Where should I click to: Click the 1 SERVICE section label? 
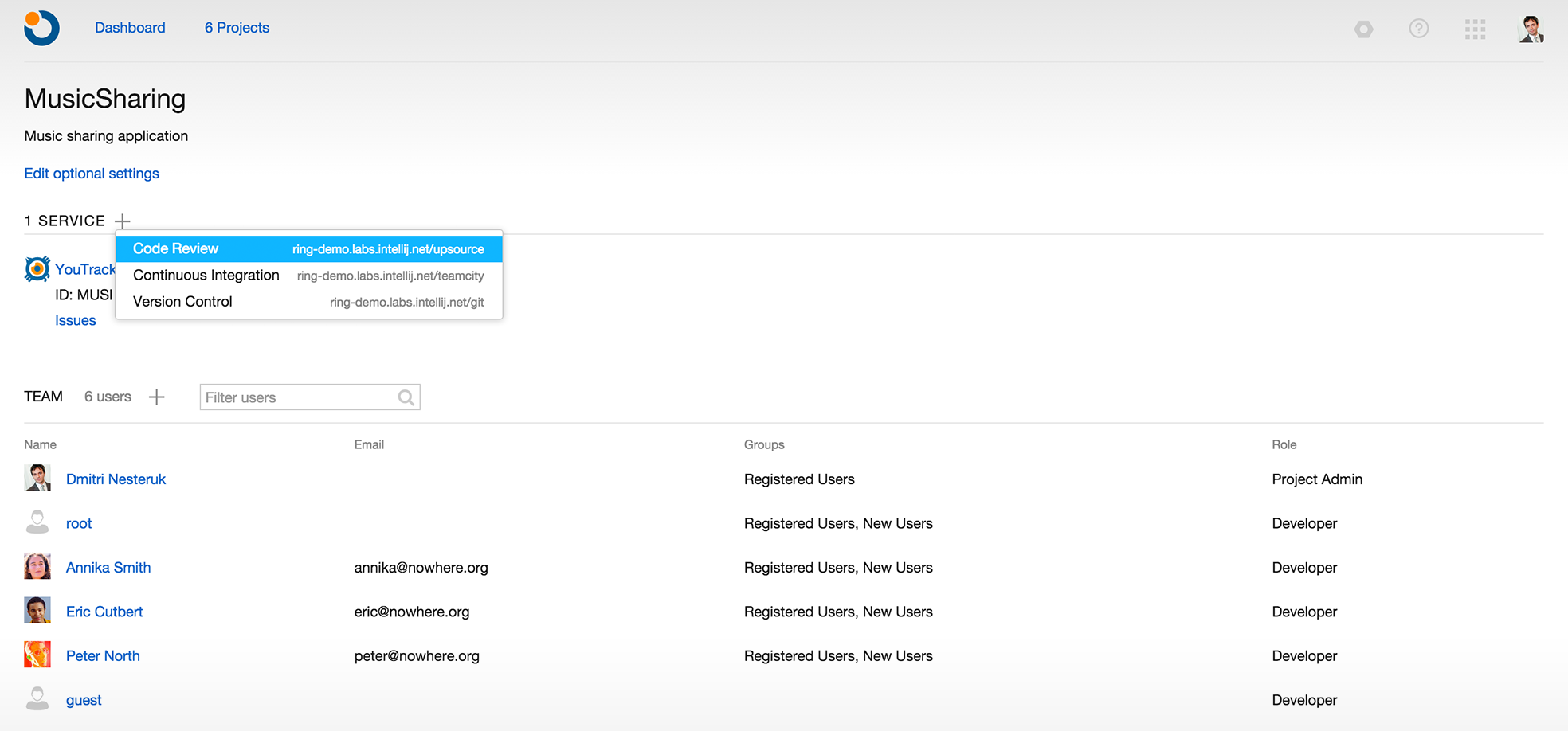click(65, 221)
